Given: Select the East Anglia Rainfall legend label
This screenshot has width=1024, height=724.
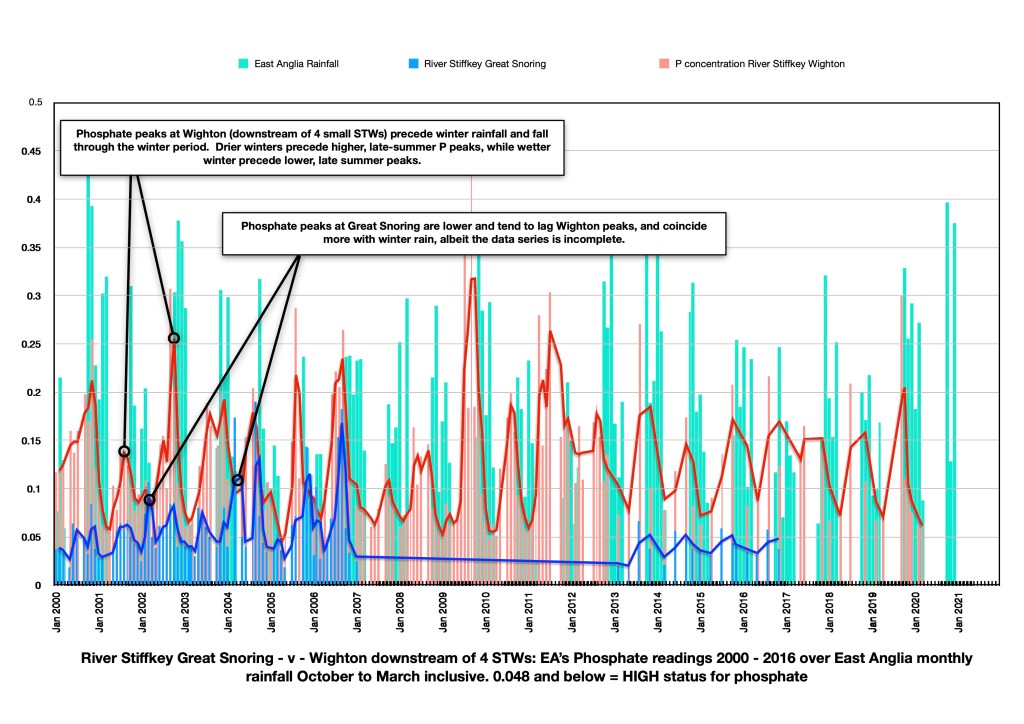Looking at the screenshot, I should click(x=295, y=63).
